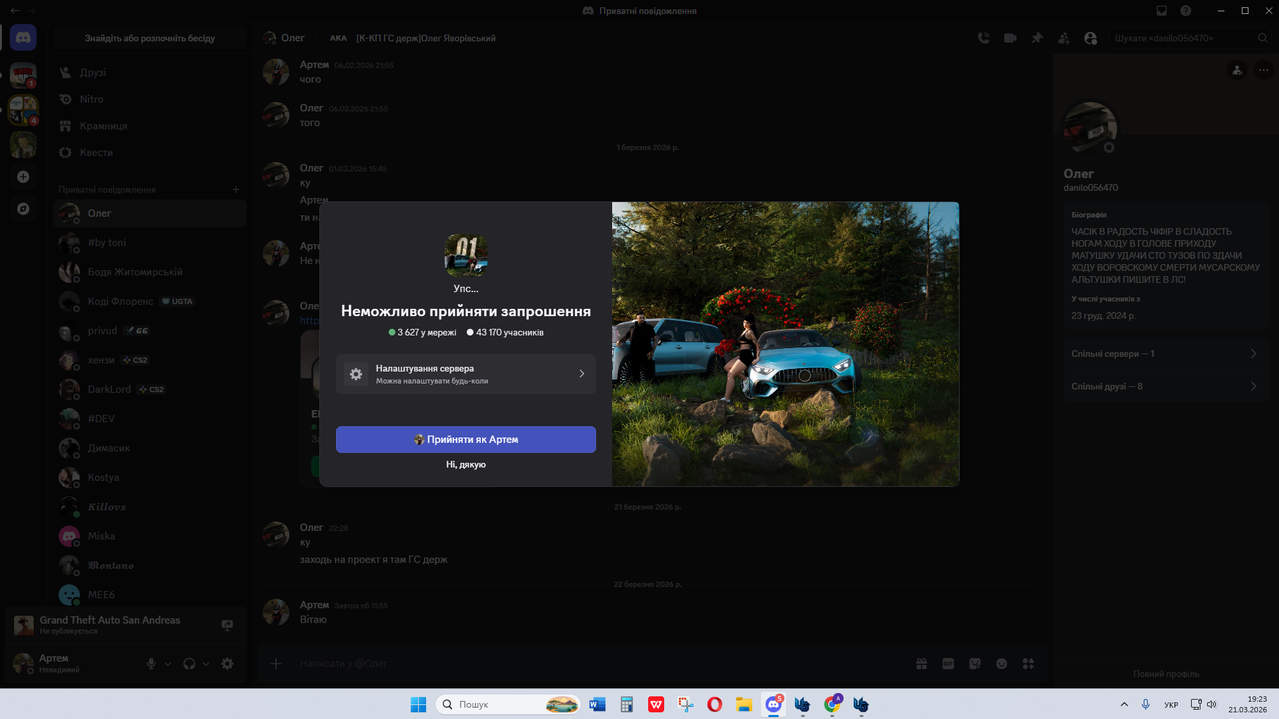
Task: Toggle microphone mute in the user panel
Action: [151, 663]
